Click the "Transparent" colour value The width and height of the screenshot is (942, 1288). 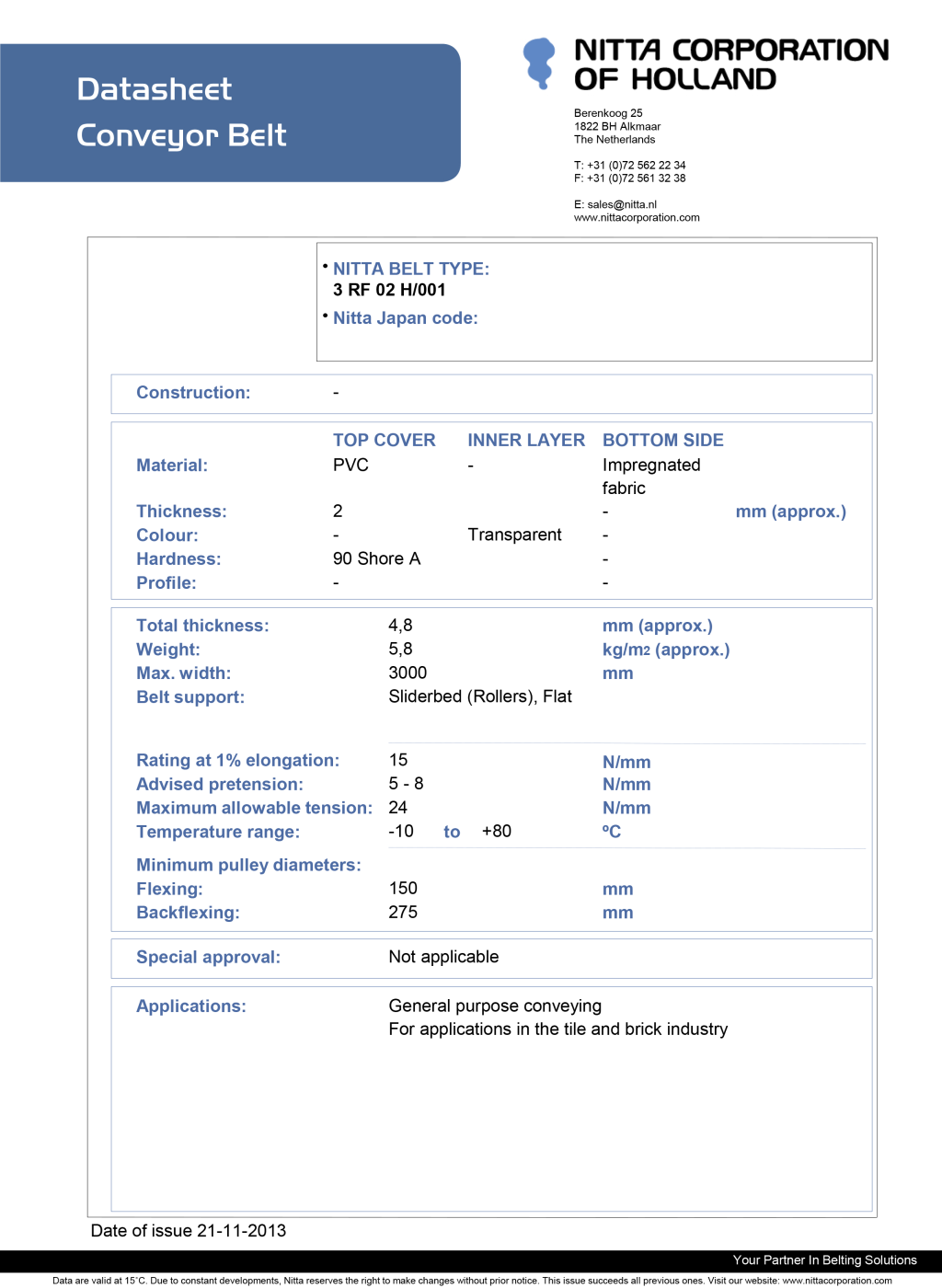coord(514,535)
